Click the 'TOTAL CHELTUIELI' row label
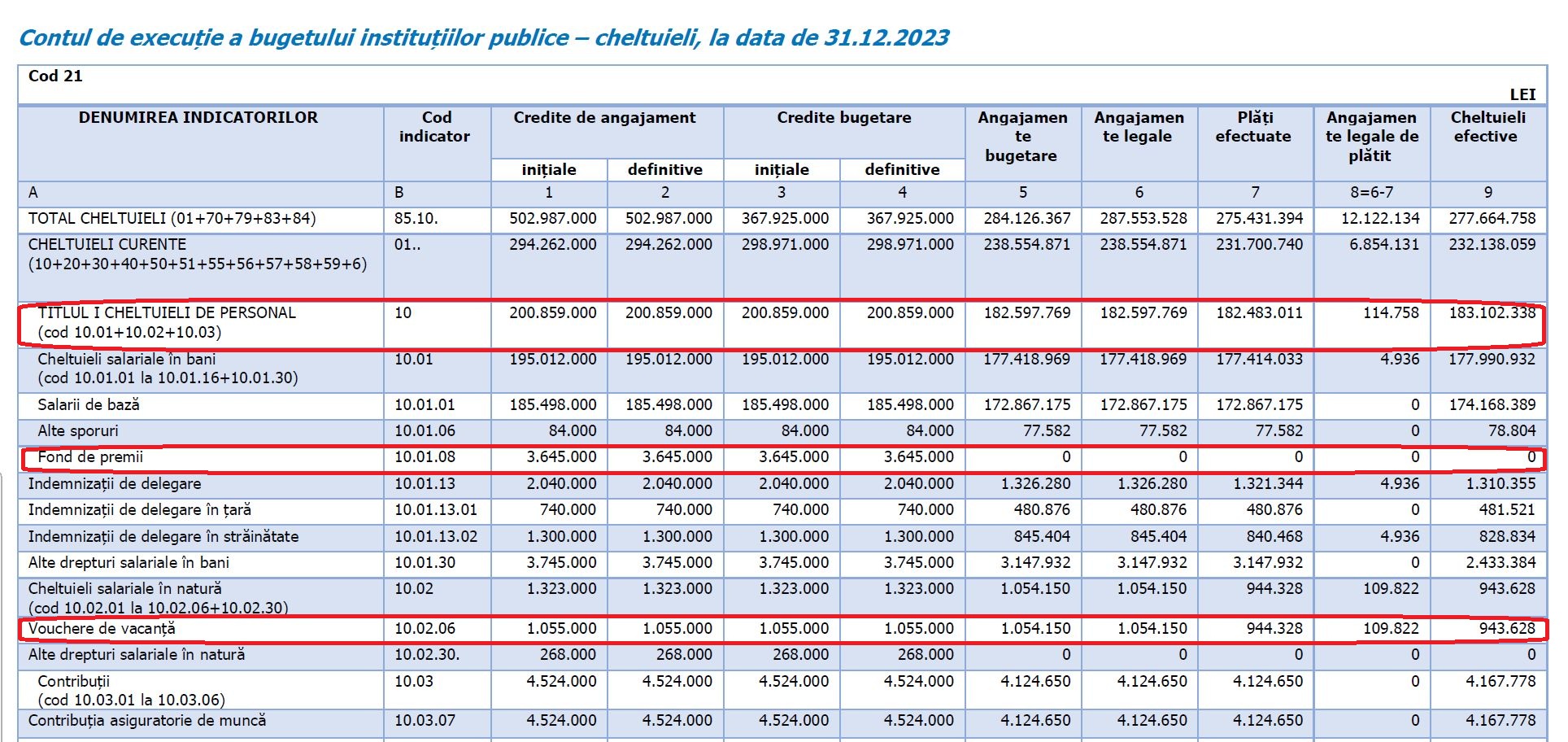Viewport: 1568px width, 742px height. [x=172, y=219]
